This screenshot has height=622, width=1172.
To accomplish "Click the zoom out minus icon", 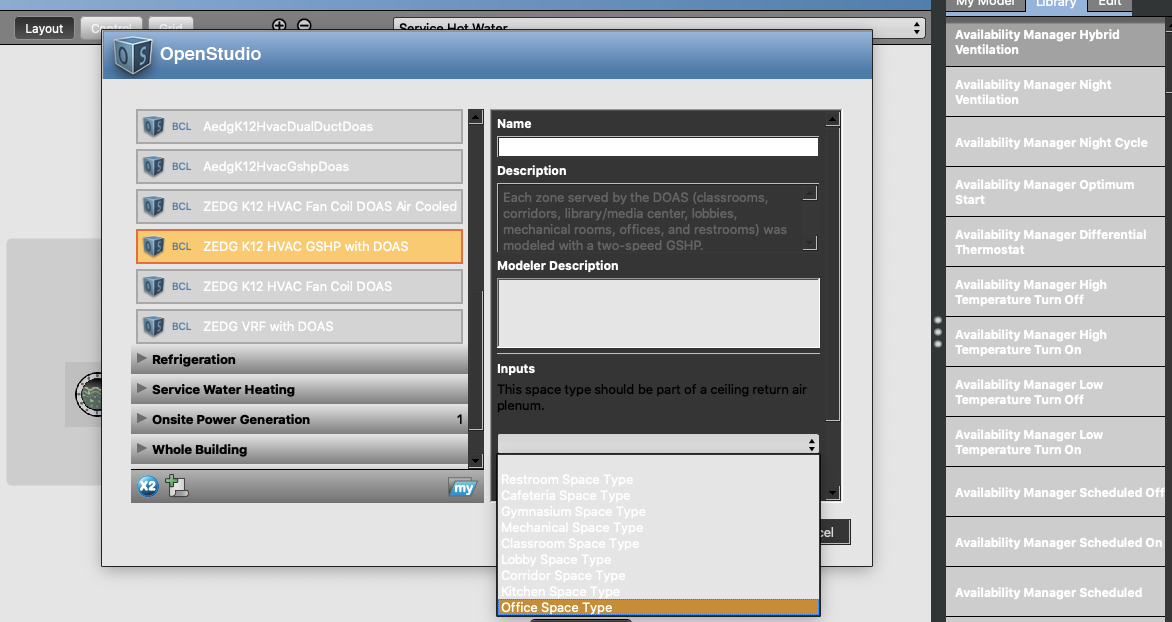I will [x=305, y=23].
